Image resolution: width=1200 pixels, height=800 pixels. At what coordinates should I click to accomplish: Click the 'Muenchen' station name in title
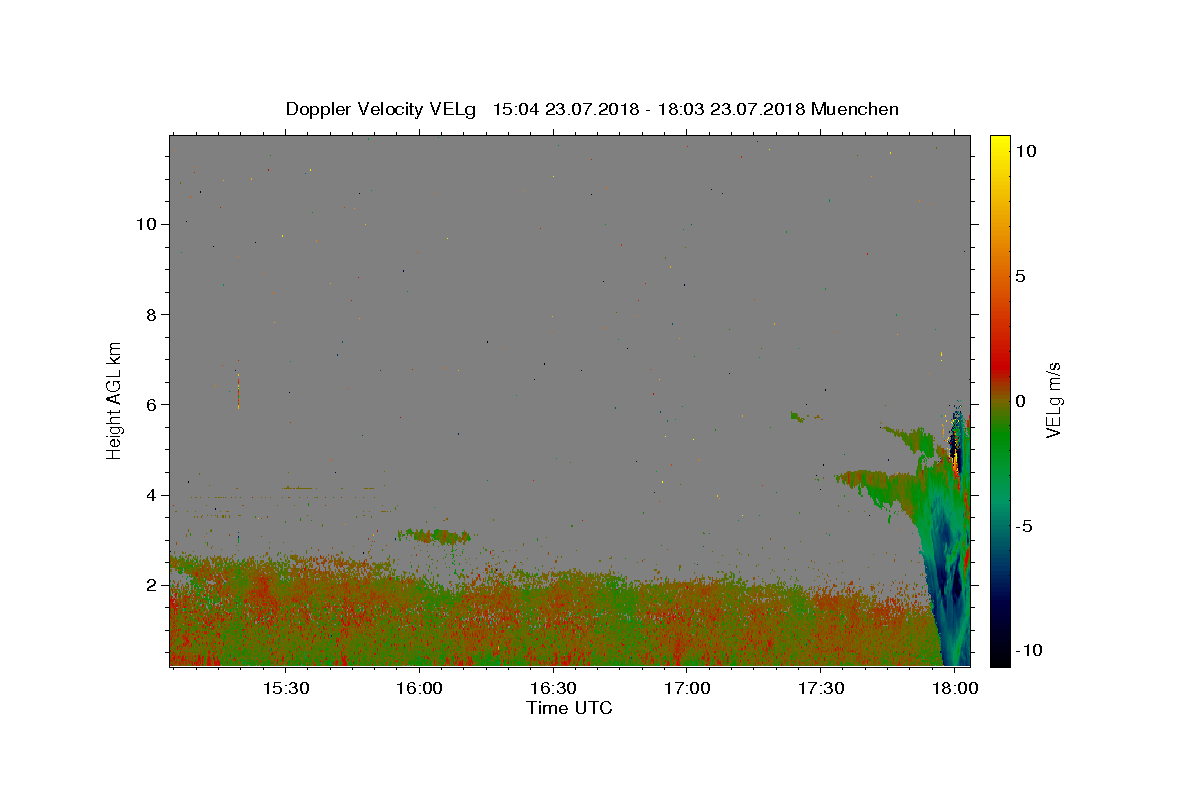(x=855, y=109)
